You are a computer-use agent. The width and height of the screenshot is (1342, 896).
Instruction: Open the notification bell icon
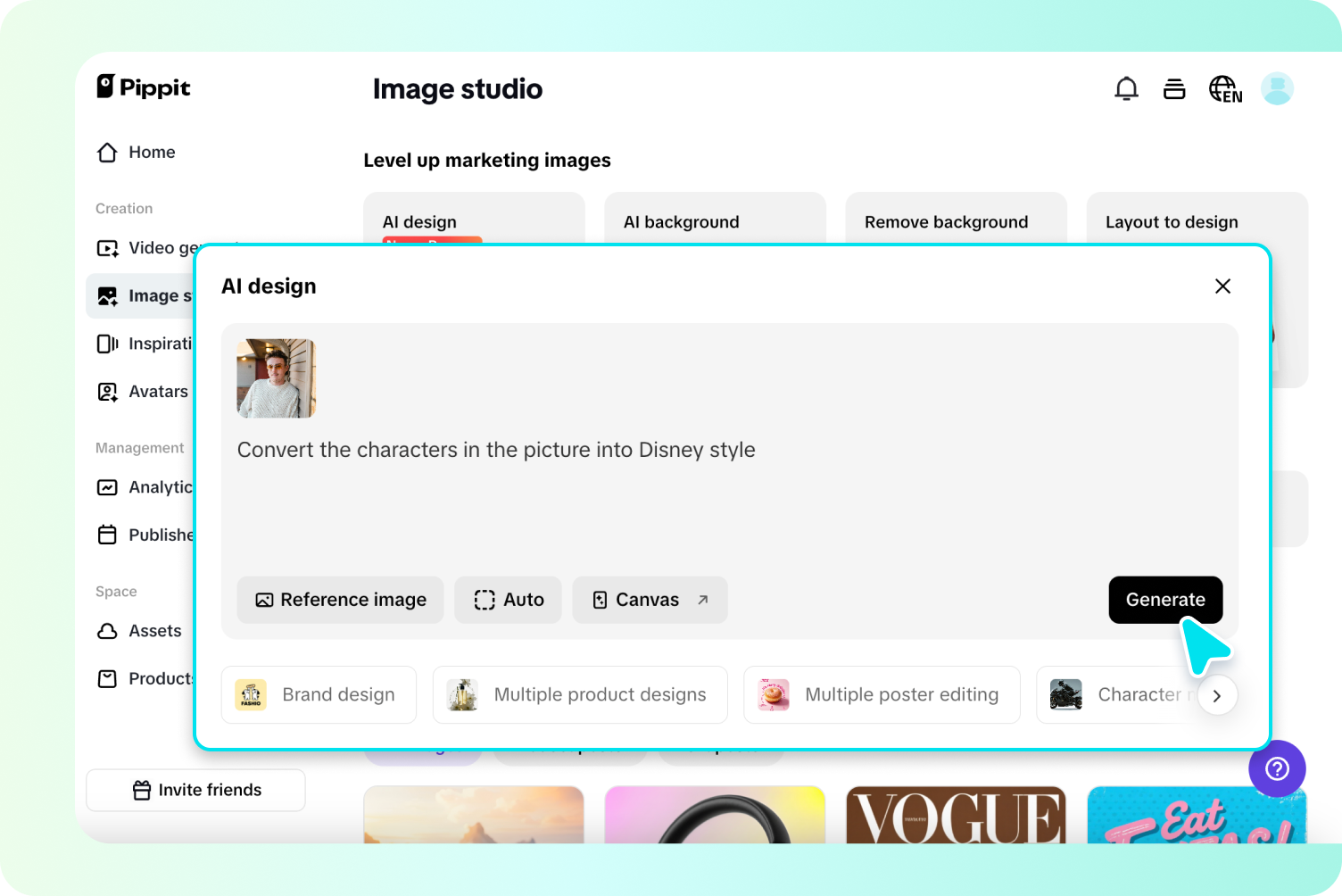tap(1126, 88)
